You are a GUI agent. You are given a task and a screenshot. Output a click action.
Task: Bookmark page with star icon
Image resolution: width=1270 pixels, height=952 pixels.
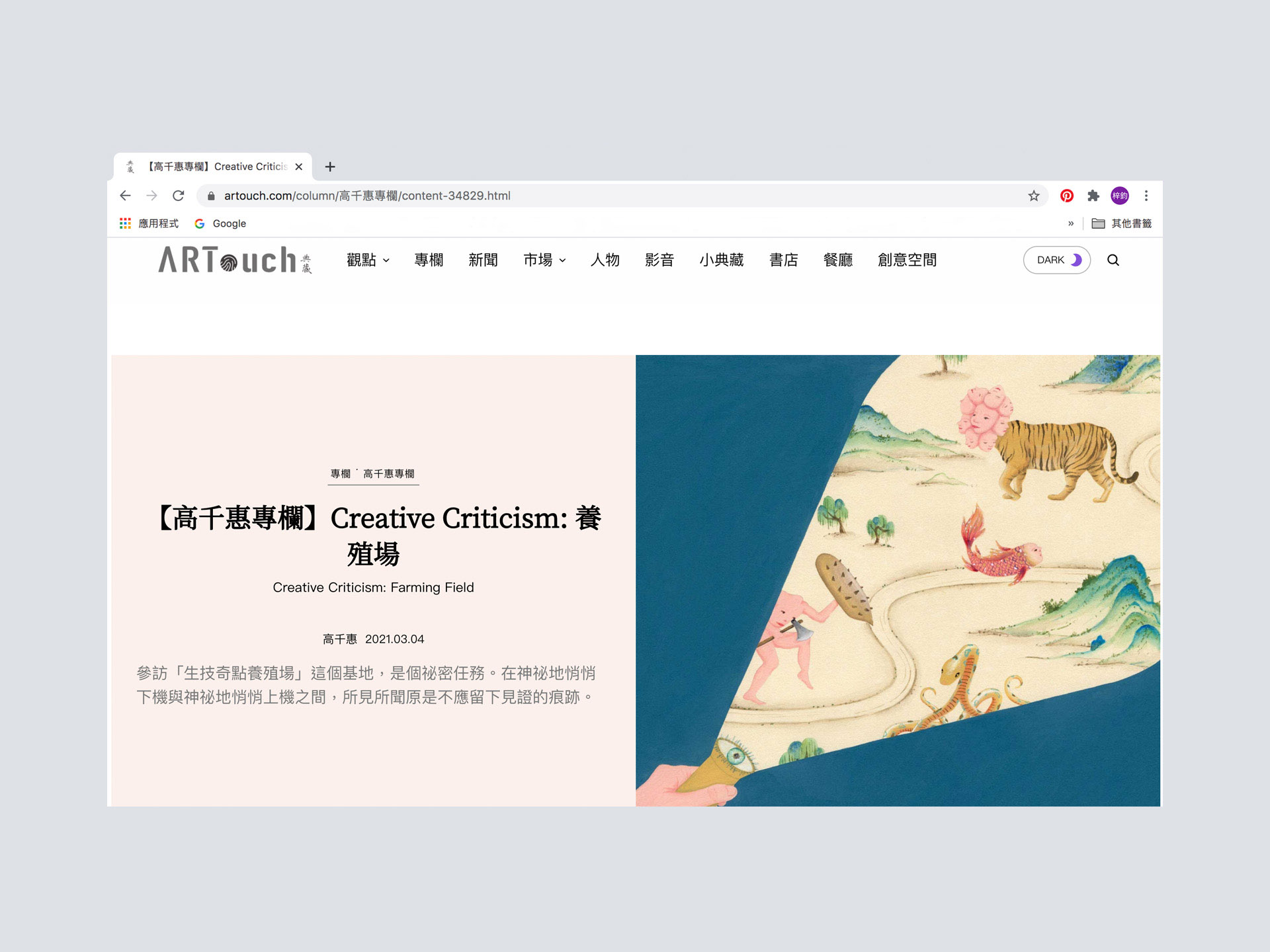tap(1033, 196)
